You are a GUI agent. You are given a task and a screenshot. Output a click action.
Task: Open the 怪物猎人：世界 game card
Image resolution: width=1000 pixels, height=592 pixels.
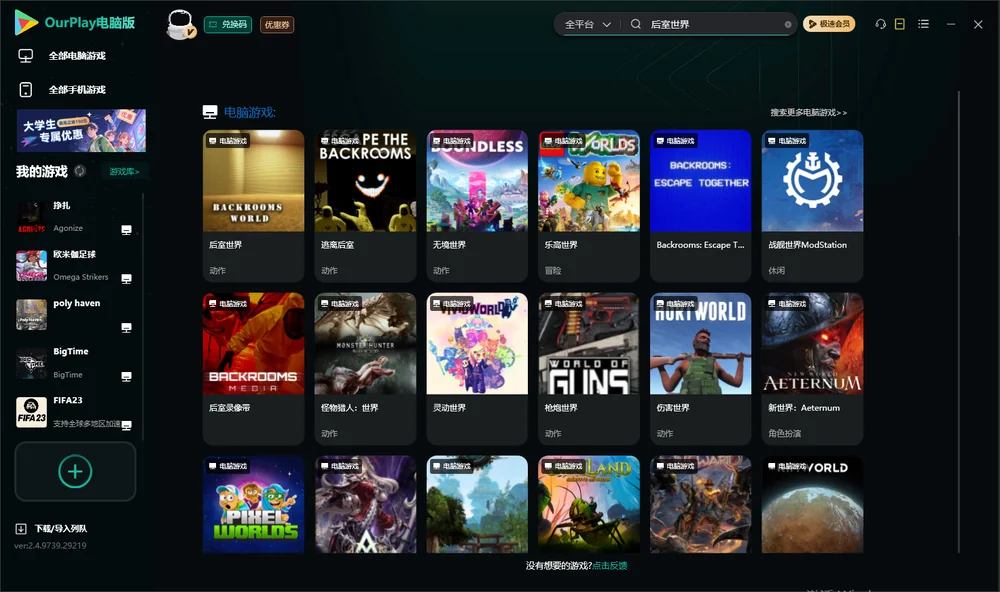(x=365, y=368)
